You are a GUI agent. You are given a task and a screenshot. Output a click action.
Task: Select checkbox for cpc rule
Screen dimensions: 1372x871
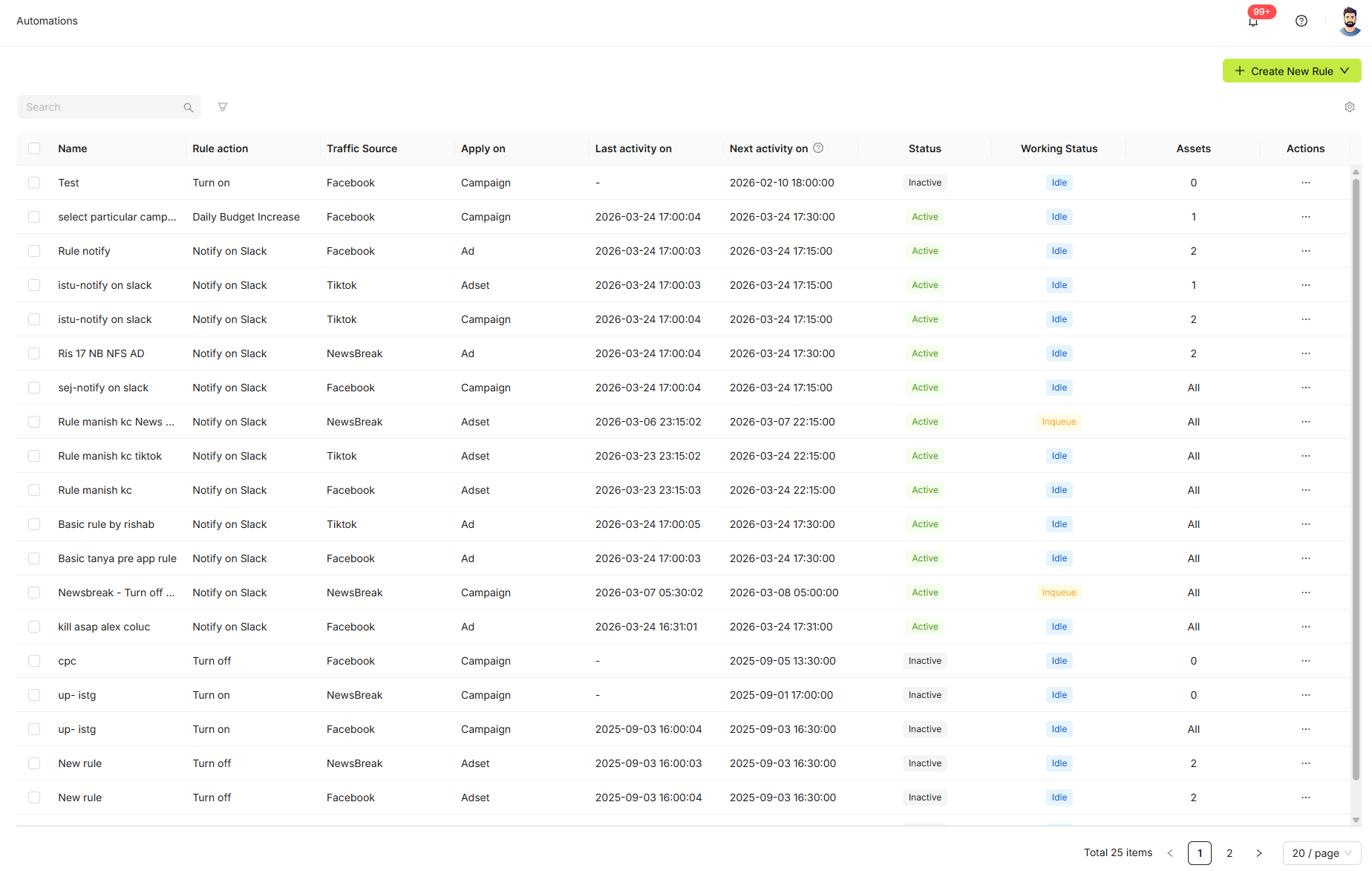click(x=34, y=661)
